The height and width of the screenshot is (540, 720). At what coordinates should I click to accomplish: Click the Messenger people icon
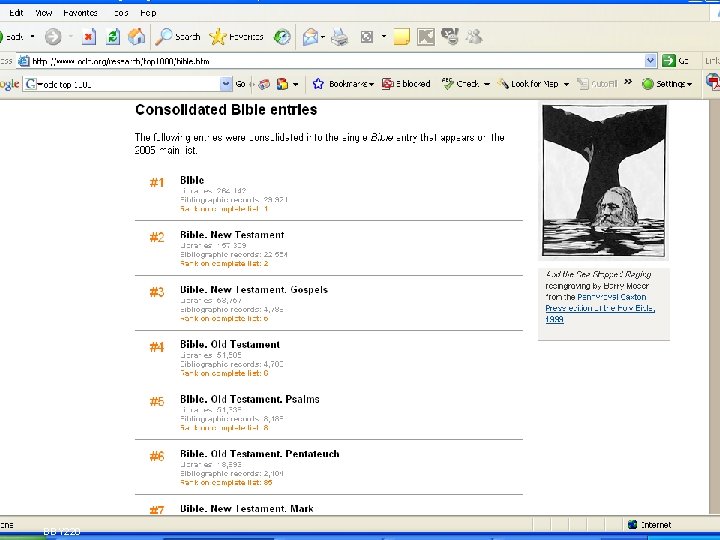point(474,37)
